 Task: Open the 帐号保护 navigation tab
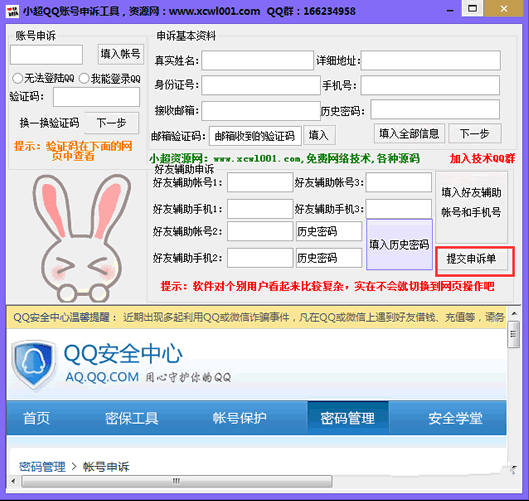pos(240,418)
